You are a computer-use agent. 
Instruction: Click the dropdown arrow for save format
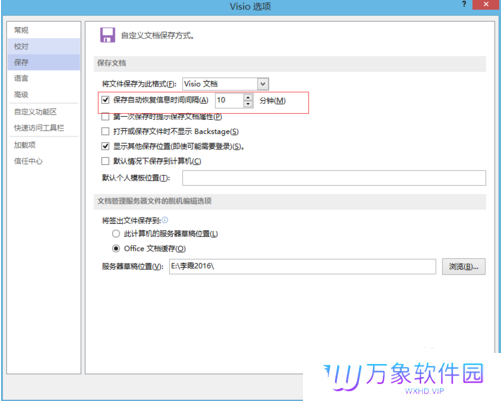tap(263, 84)
